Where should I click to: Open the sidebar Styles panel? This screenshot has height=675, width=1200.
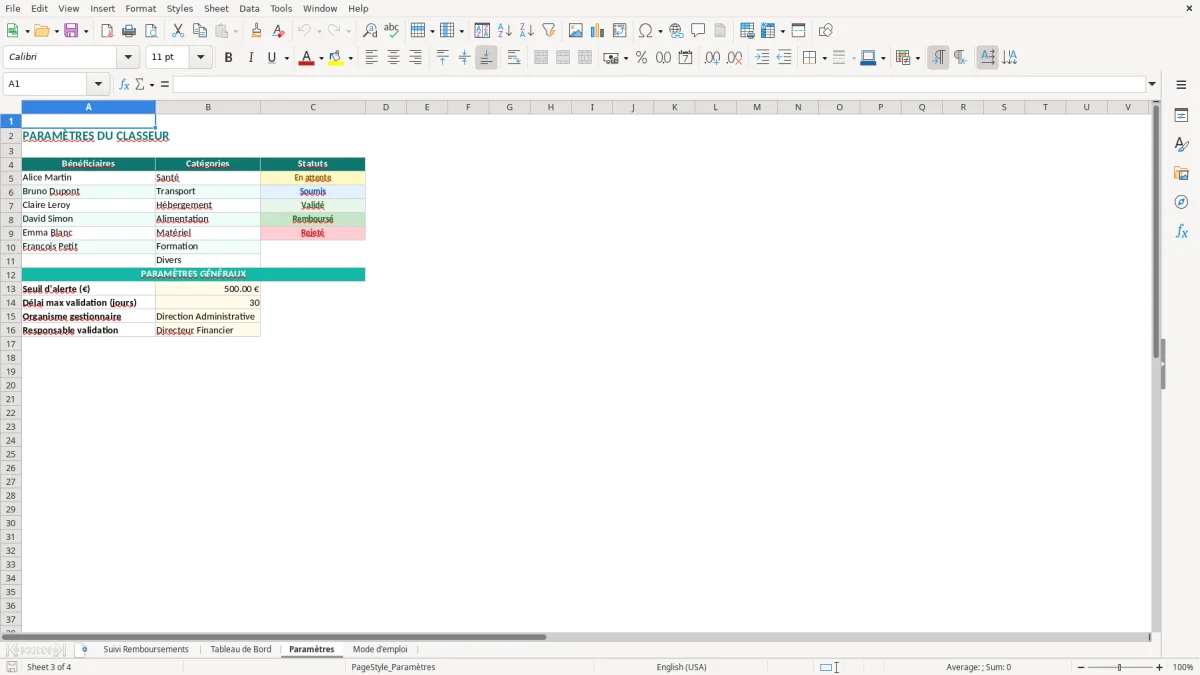pyautogui.click(x=1181, y=145)
